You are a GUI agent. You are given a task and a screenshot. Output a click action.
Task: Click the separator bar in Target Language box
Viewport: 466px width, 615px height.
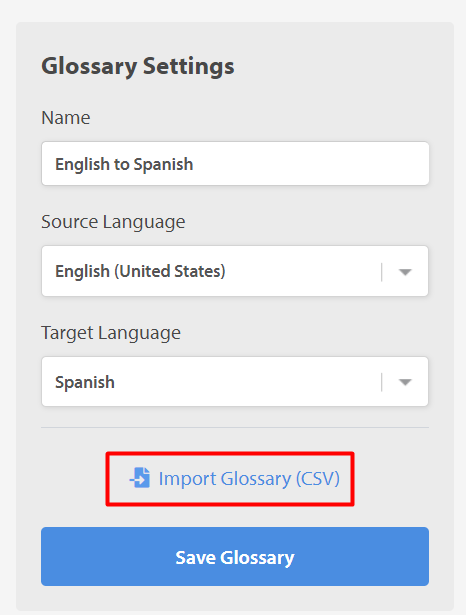(381, 382)
